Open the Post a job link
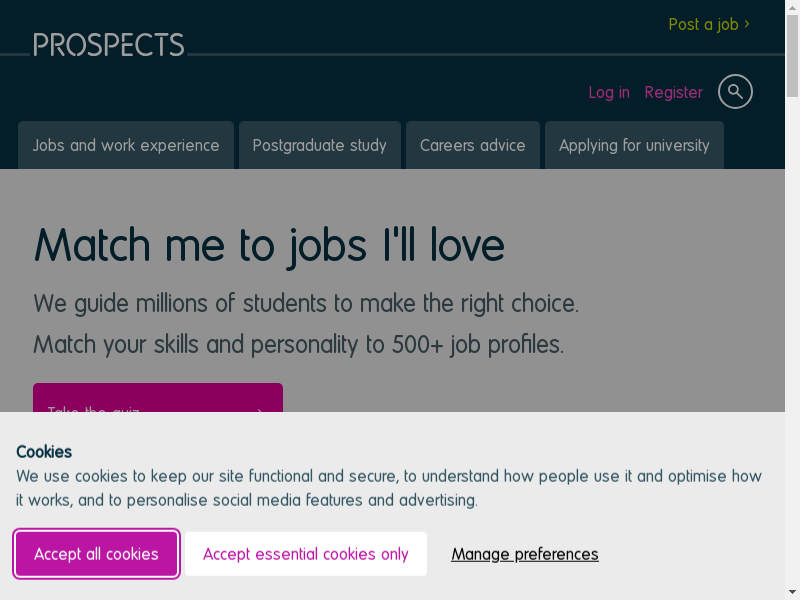The image size is (800, 600). pos(702,24)
